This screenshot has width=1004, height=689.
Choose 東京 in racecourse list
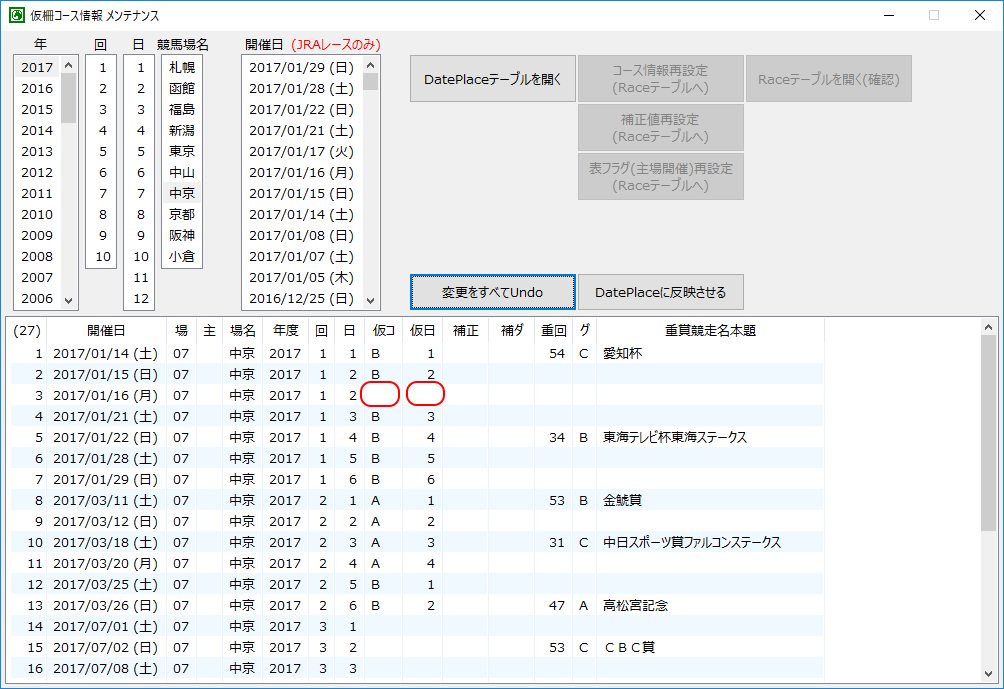181,151
